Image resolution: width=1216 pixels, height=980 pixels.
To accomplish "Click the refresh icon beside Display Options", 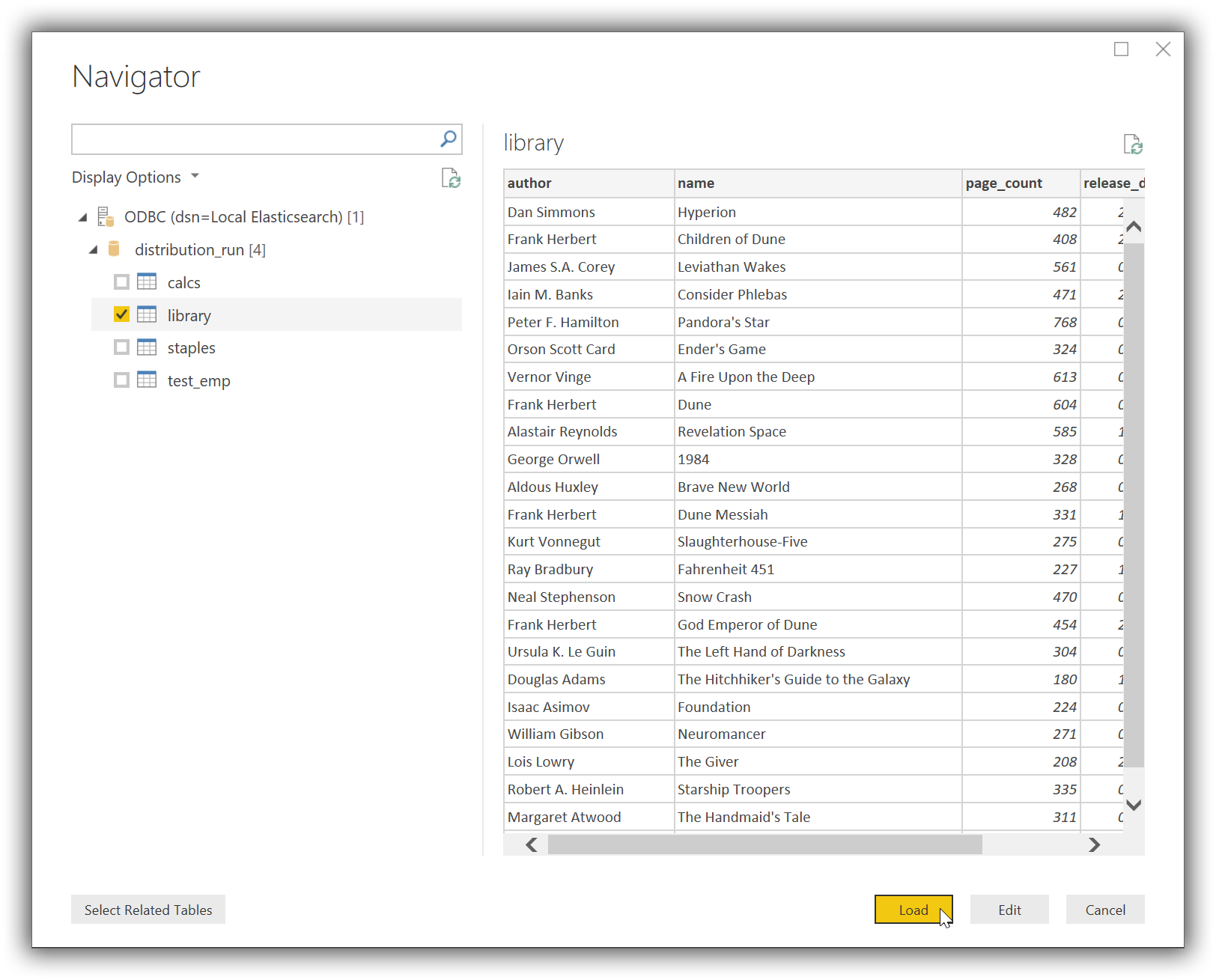I will 450,178.
